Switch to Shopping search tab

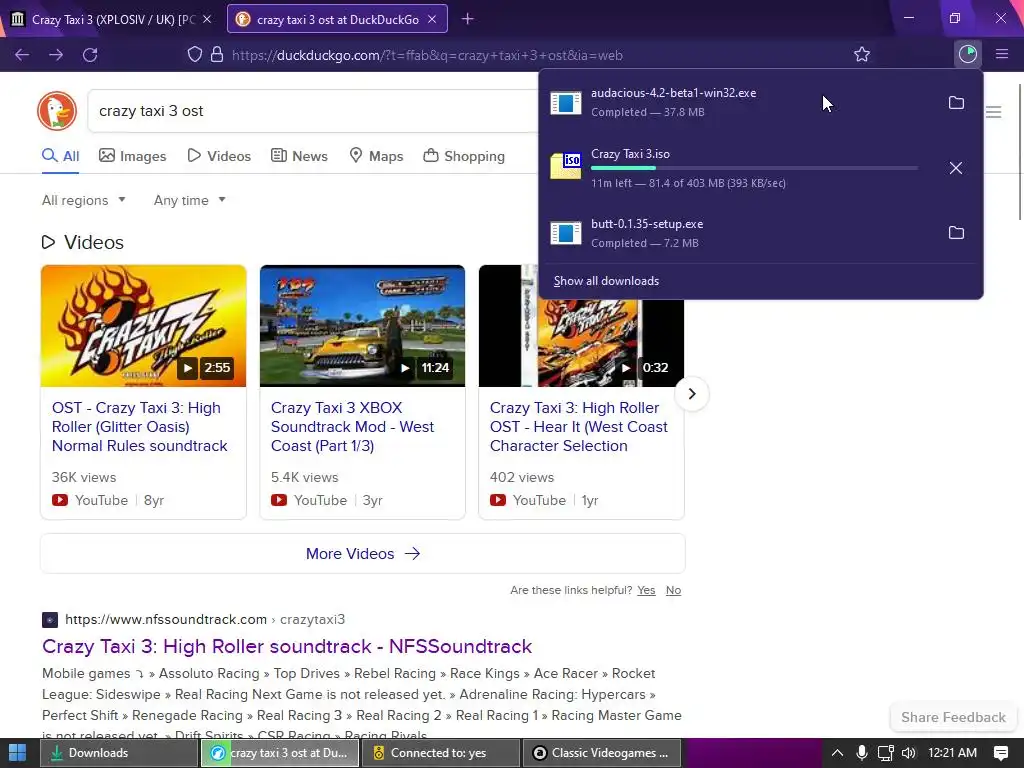click(x=464, y=156)
